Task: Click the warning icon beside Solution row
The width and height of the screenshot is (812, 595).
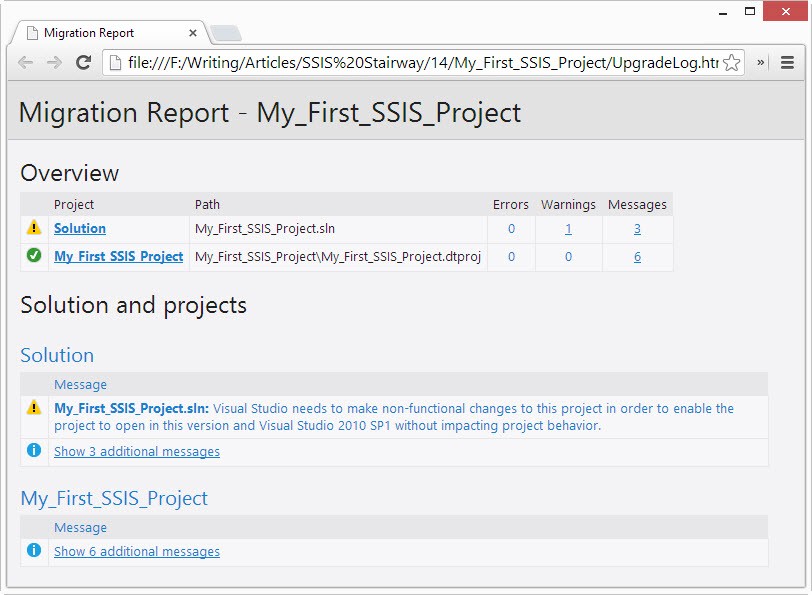Action: (x=34, y=229)
